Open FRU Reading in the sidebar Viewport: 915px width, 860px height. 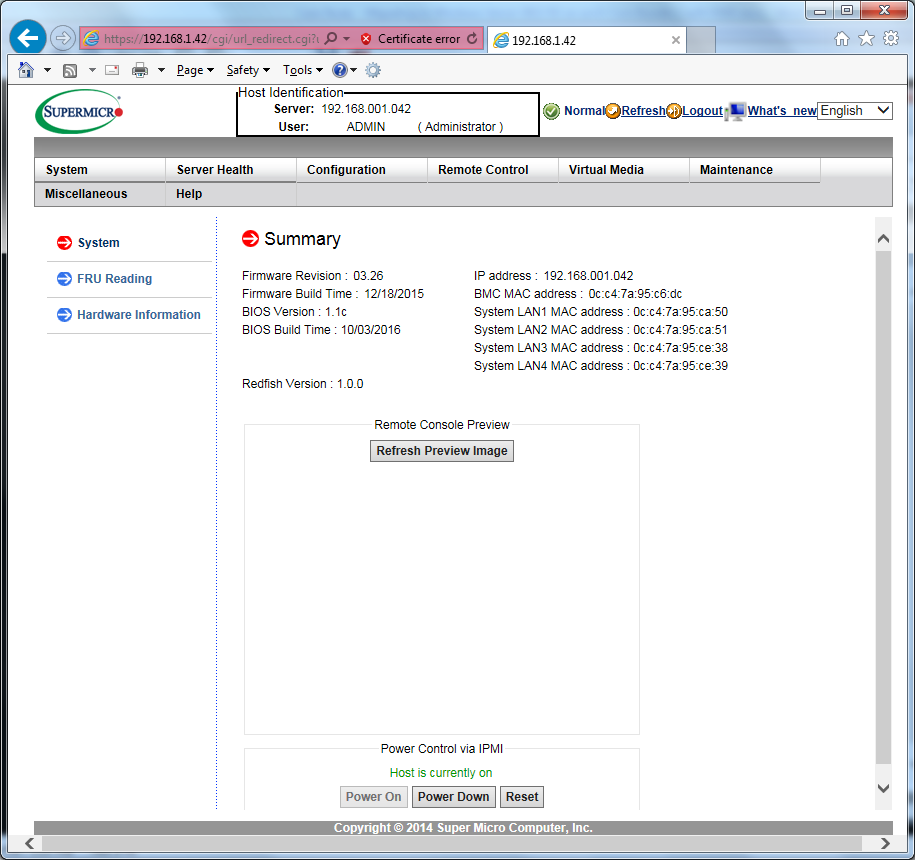(114, 279)
